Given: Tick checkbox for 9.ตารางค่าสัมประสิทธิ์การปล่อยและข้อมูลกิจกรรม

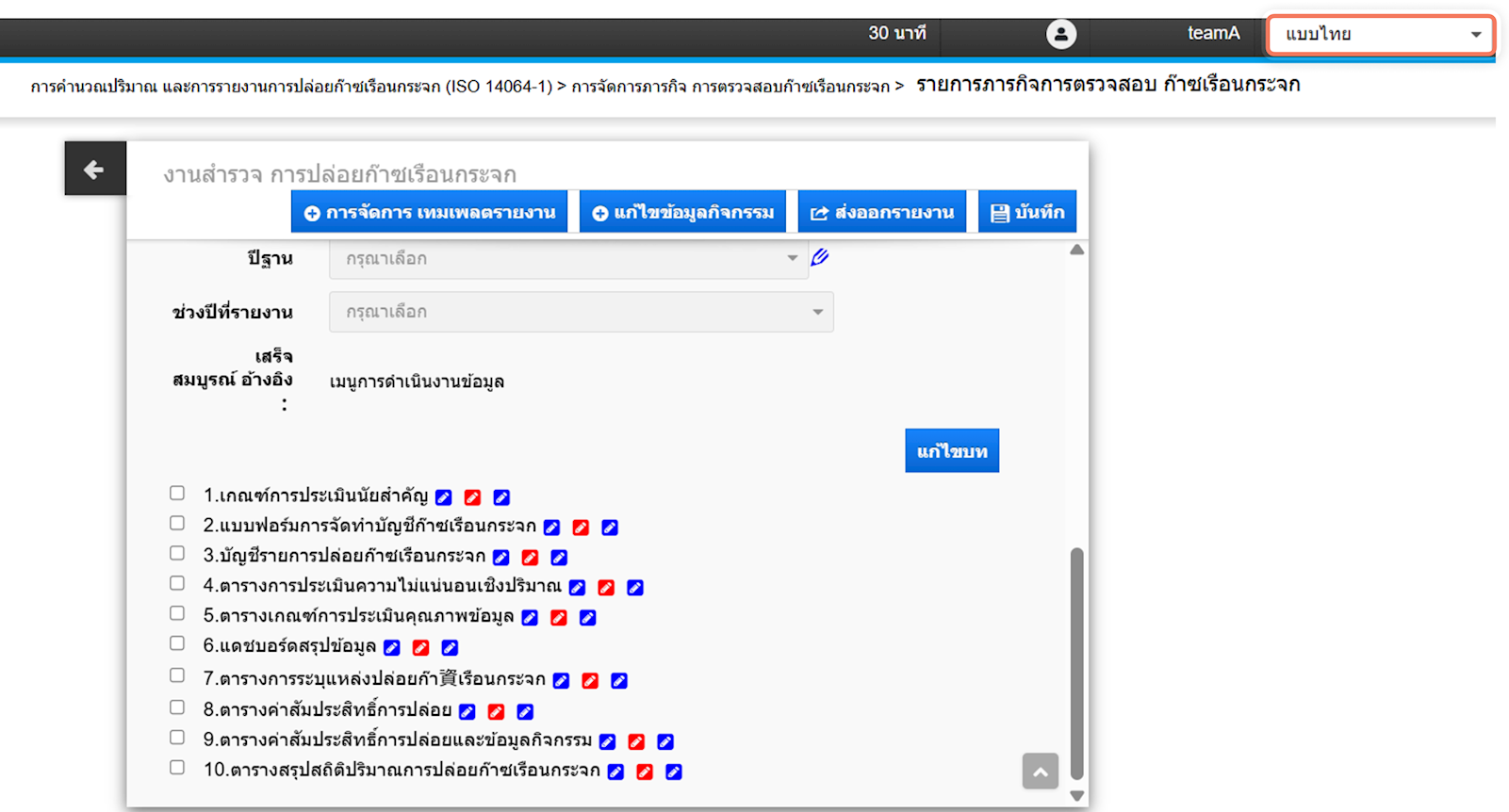Looking at the screenshot, I should tap(177, 739).
